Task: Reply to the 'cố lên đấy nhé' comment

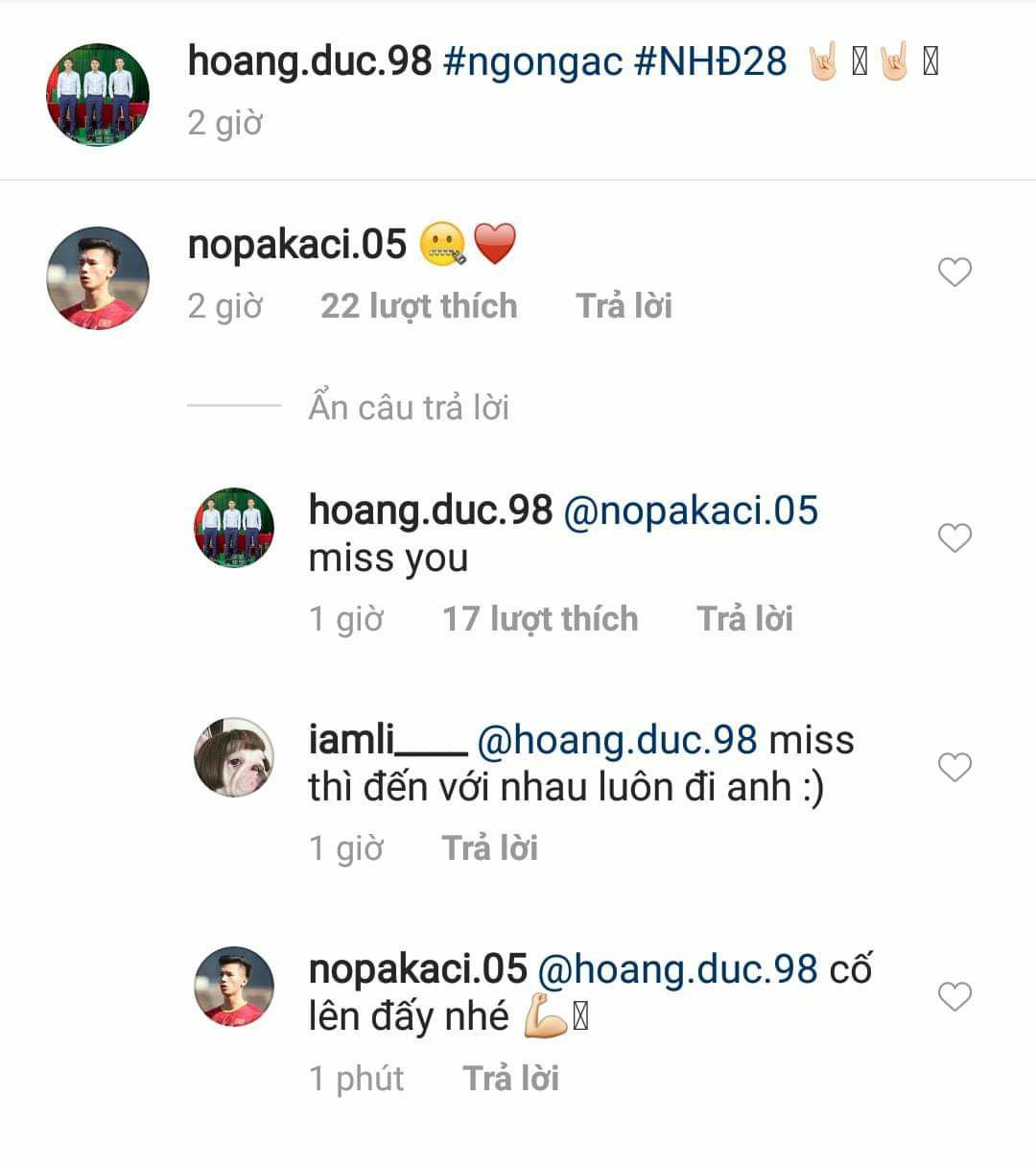Action: pos(511,1079)
